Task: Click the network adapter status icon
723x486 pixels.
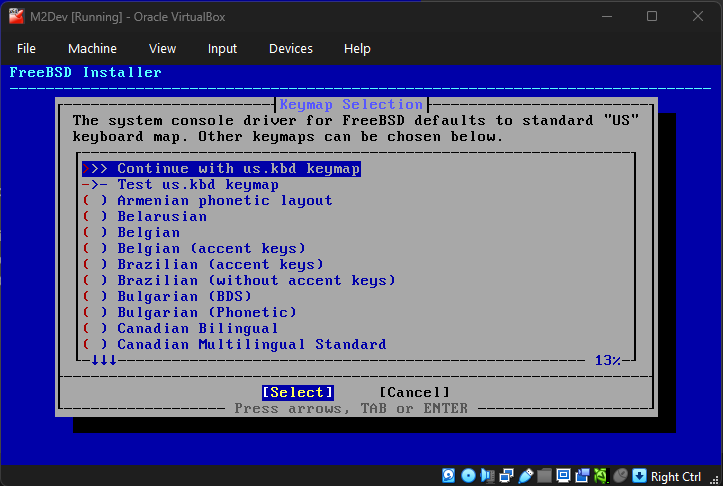Action: point(505,475)
